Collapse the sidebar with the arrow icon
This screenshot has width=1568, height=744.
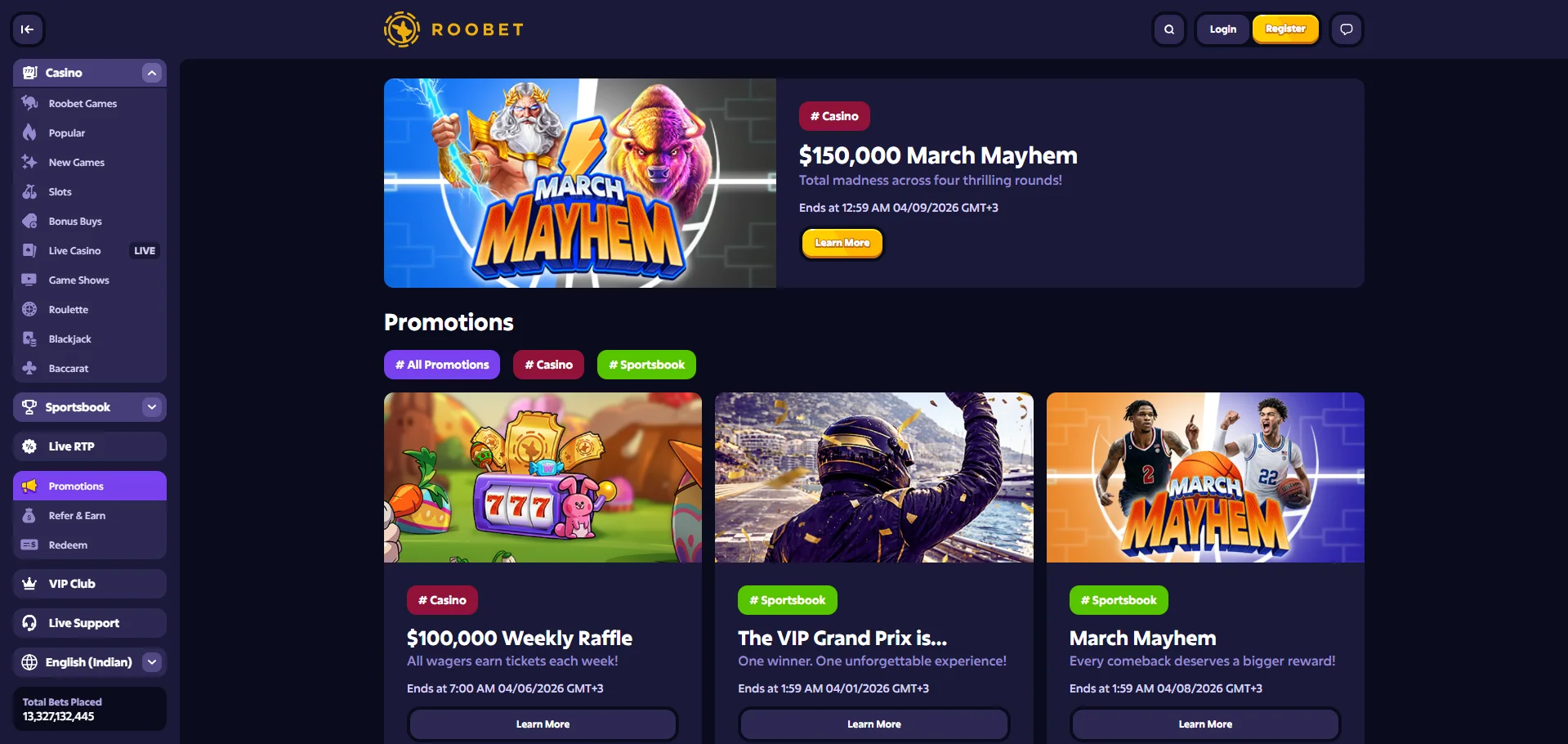coord(27,29)
